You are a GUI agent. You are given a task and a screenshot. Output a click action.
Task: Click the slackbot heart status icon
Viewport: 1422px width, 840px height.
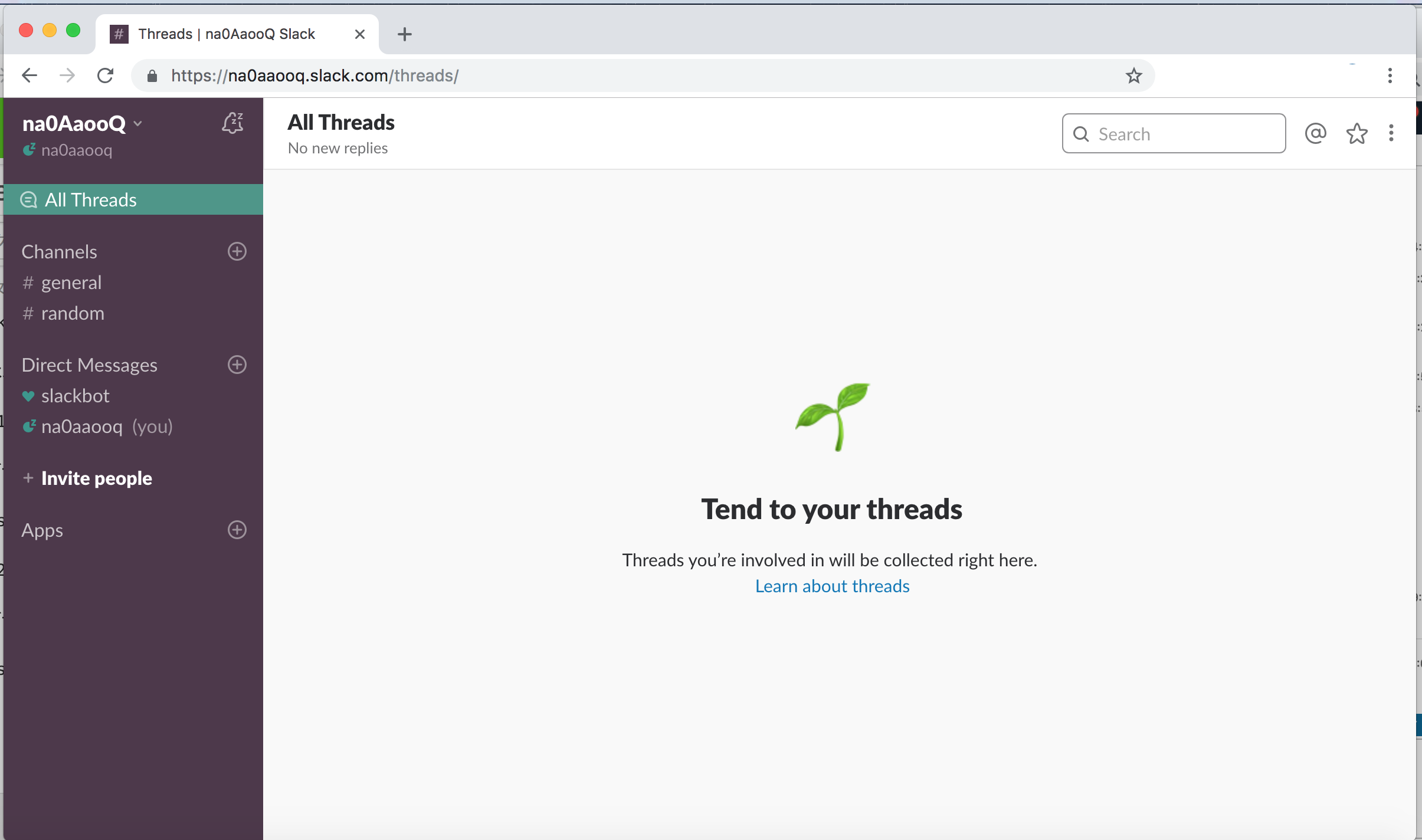pos(28,396)
